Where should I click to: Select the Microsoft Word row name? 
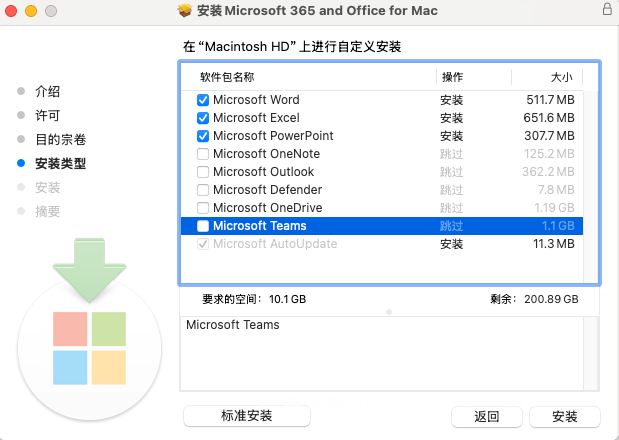256,100
